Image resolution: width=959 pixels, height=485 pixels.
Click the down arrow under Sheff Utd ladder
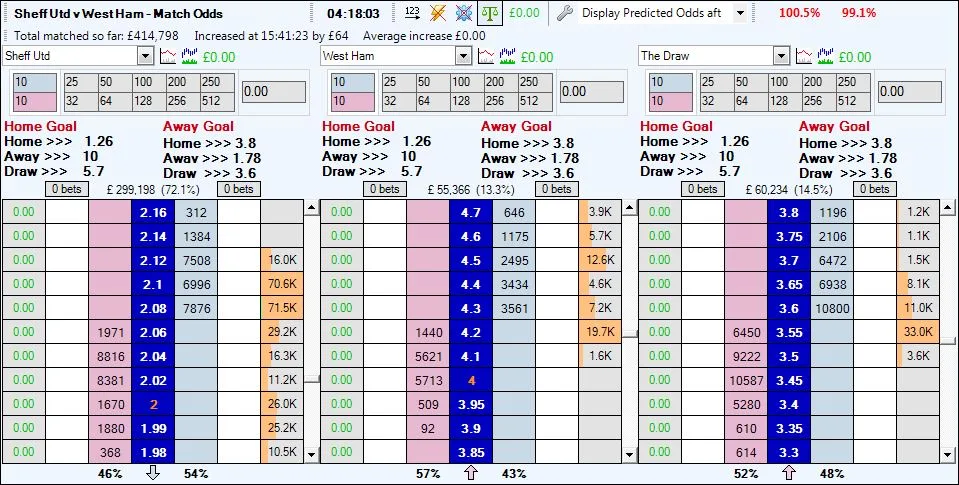click(153, 473)
